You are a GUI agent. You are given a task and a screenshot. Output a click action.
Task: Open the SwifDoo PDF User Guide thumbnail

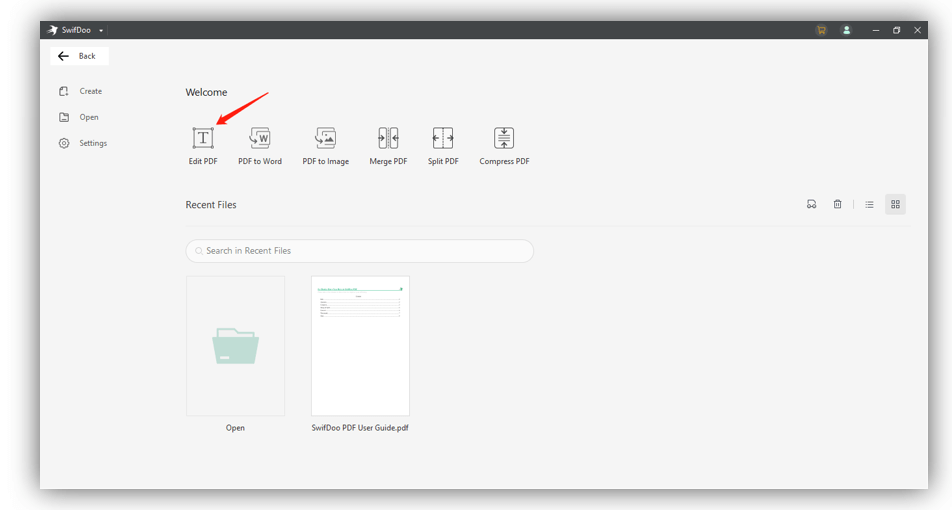[360, 346]
